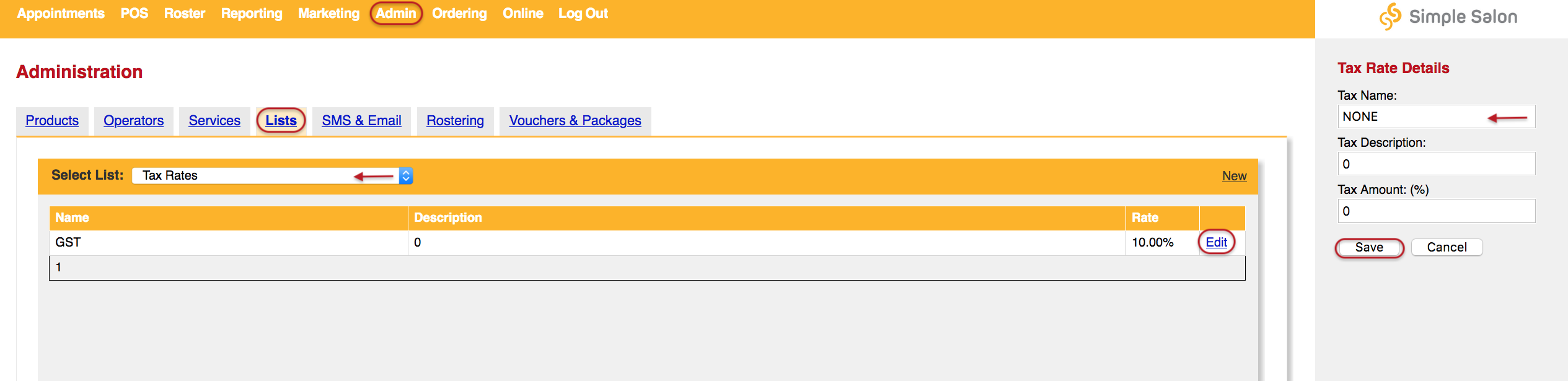Go to the Appointments menu
1568x381 pixels.
(x=61, y=14)
